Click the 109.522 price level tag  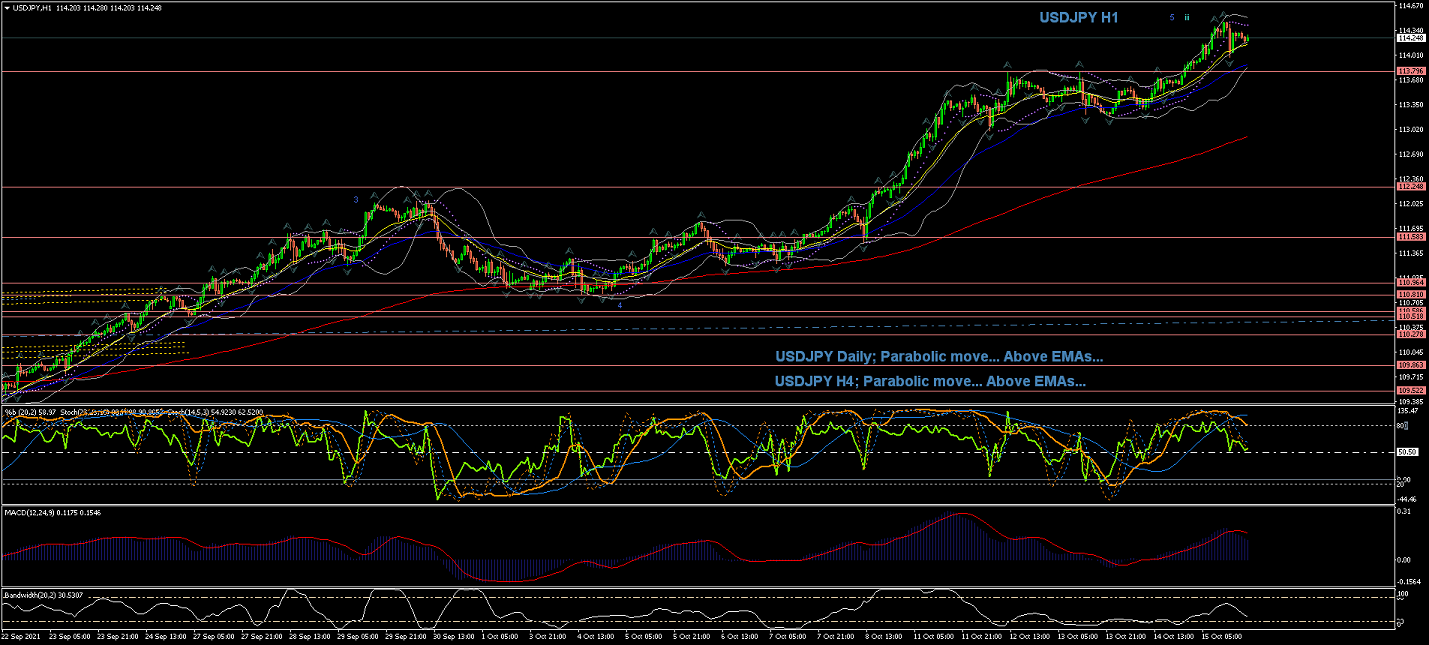pyautogui.click(x=1410, y=390)
